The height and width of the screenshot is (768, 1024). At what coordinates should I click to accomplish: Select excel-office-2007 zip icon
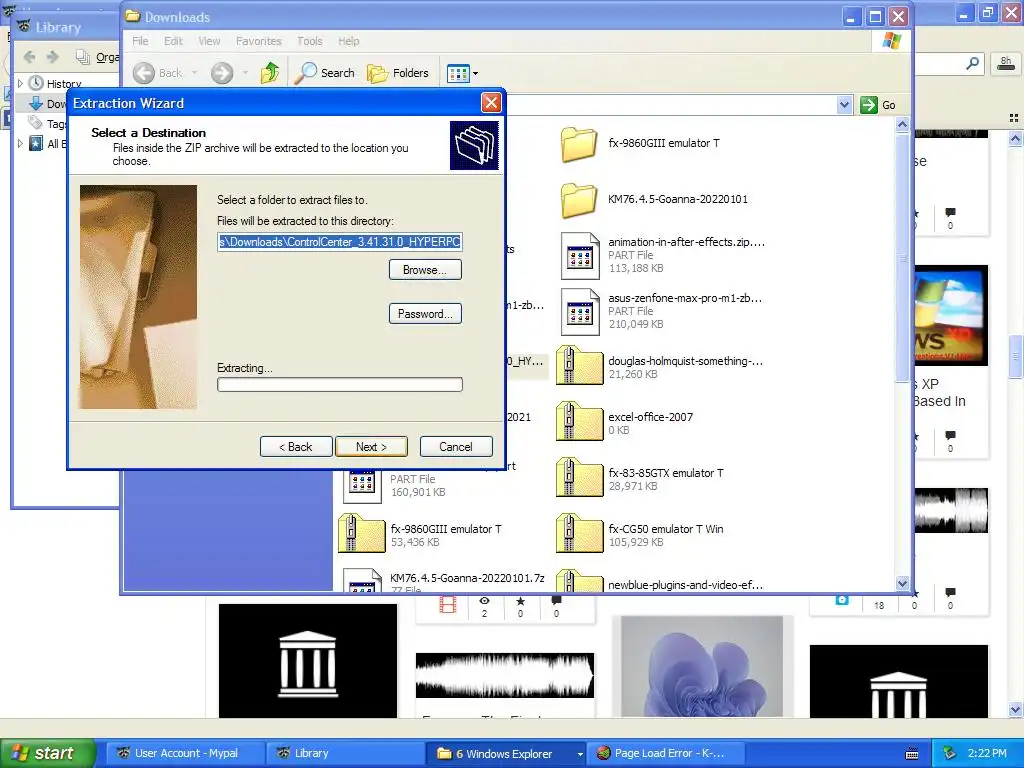(579, 423)
